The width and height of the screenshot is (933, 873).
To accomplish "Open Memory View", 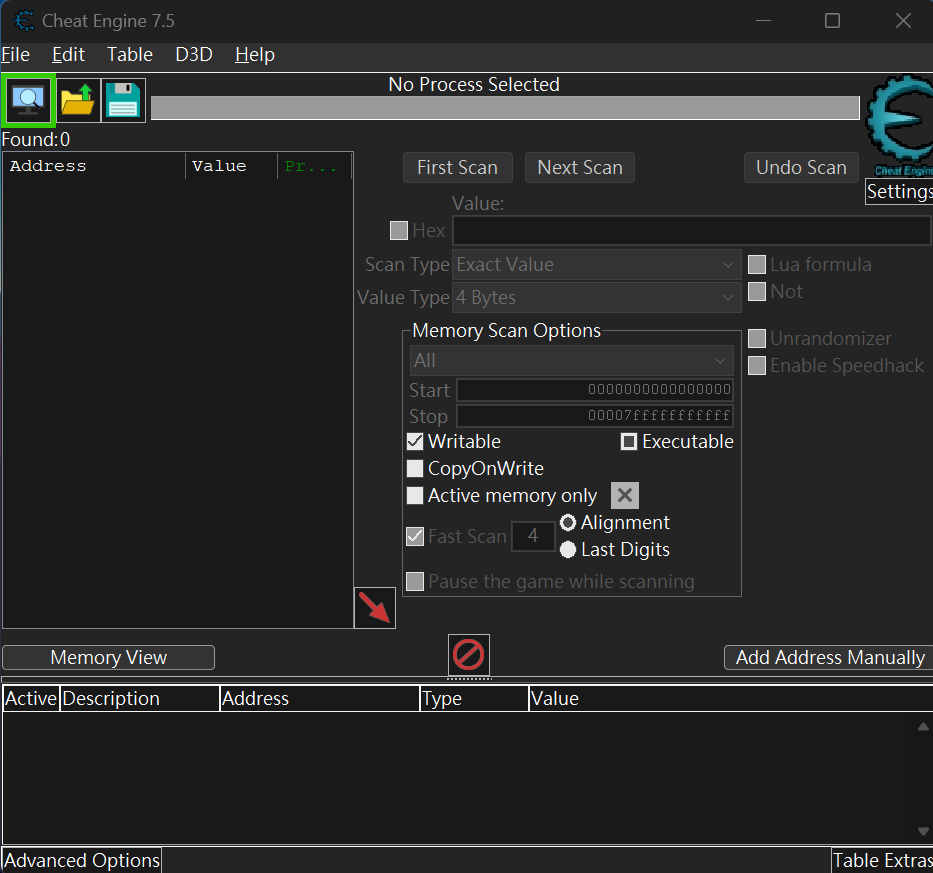I will (x=108, y=657).
